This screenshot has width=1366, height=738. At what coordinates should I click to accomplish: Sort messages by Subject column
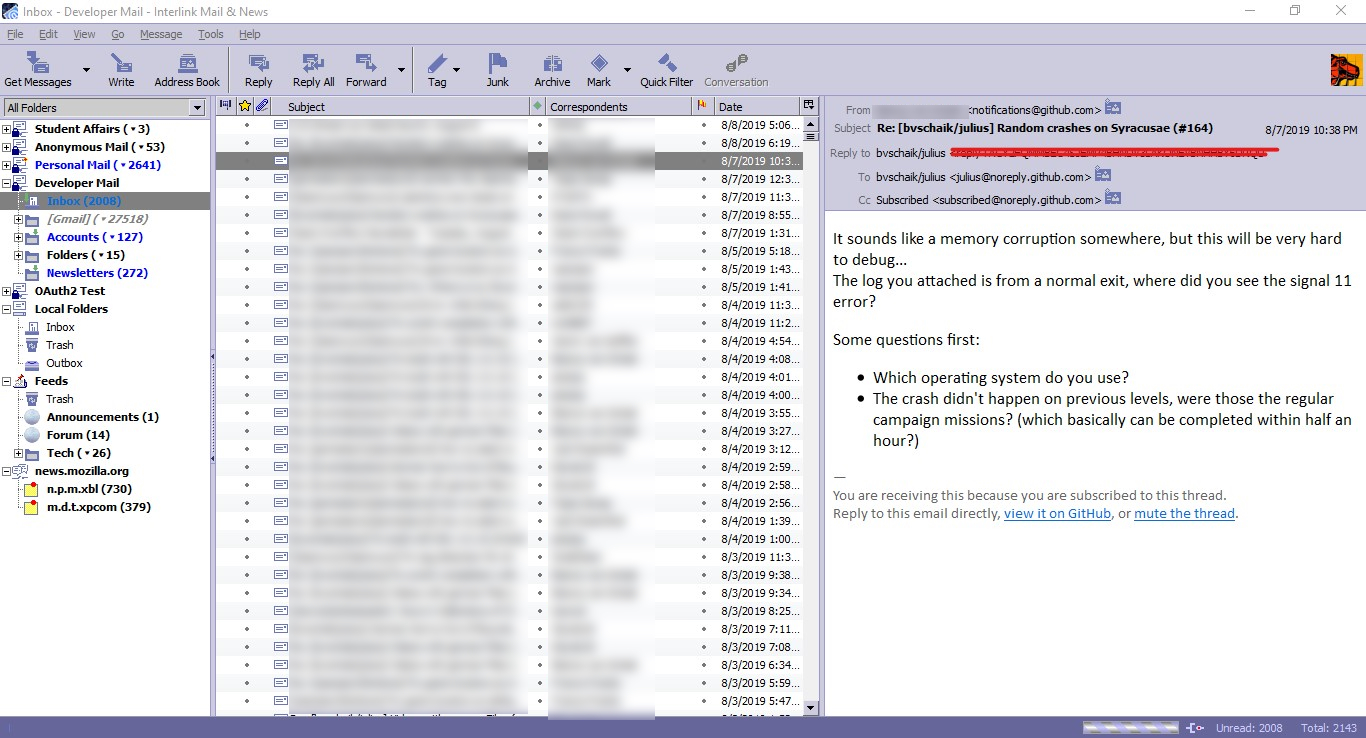coord(400,106)
